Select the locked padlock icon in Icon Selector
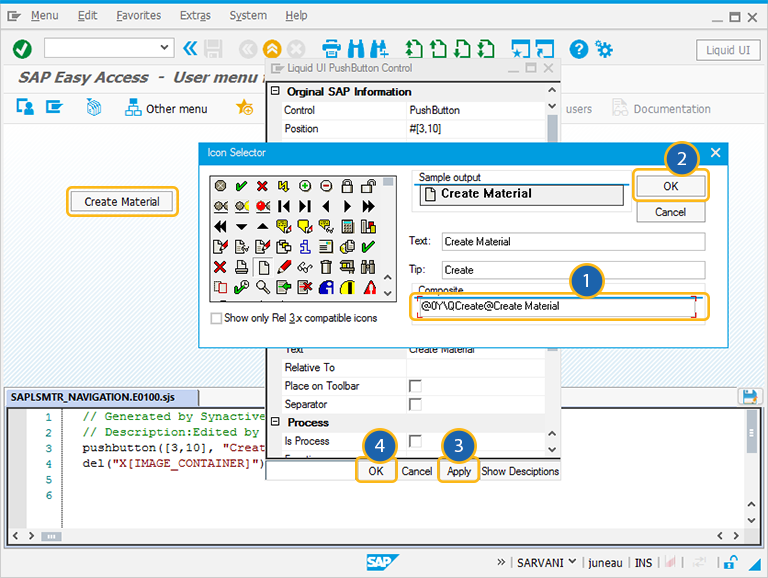The image size is (768, 578). 347,186
